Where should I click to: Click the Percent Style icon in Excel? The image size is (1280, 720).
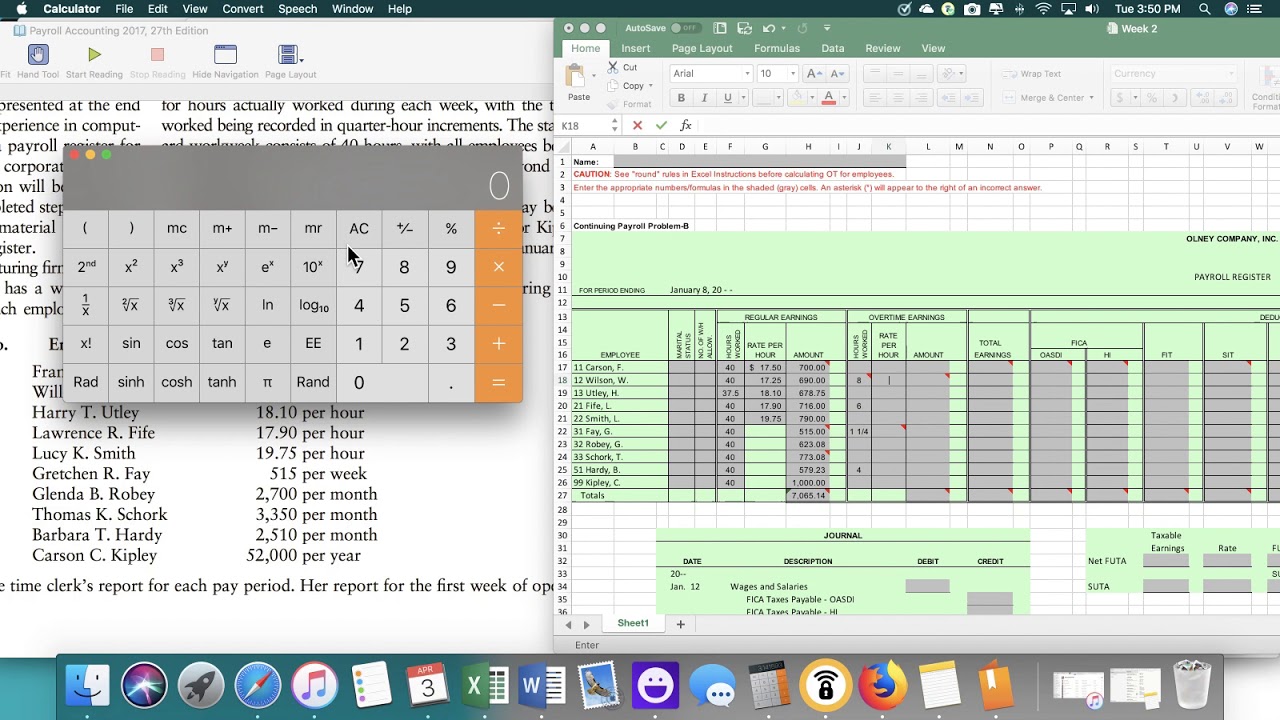click(x=1152, y=98)
